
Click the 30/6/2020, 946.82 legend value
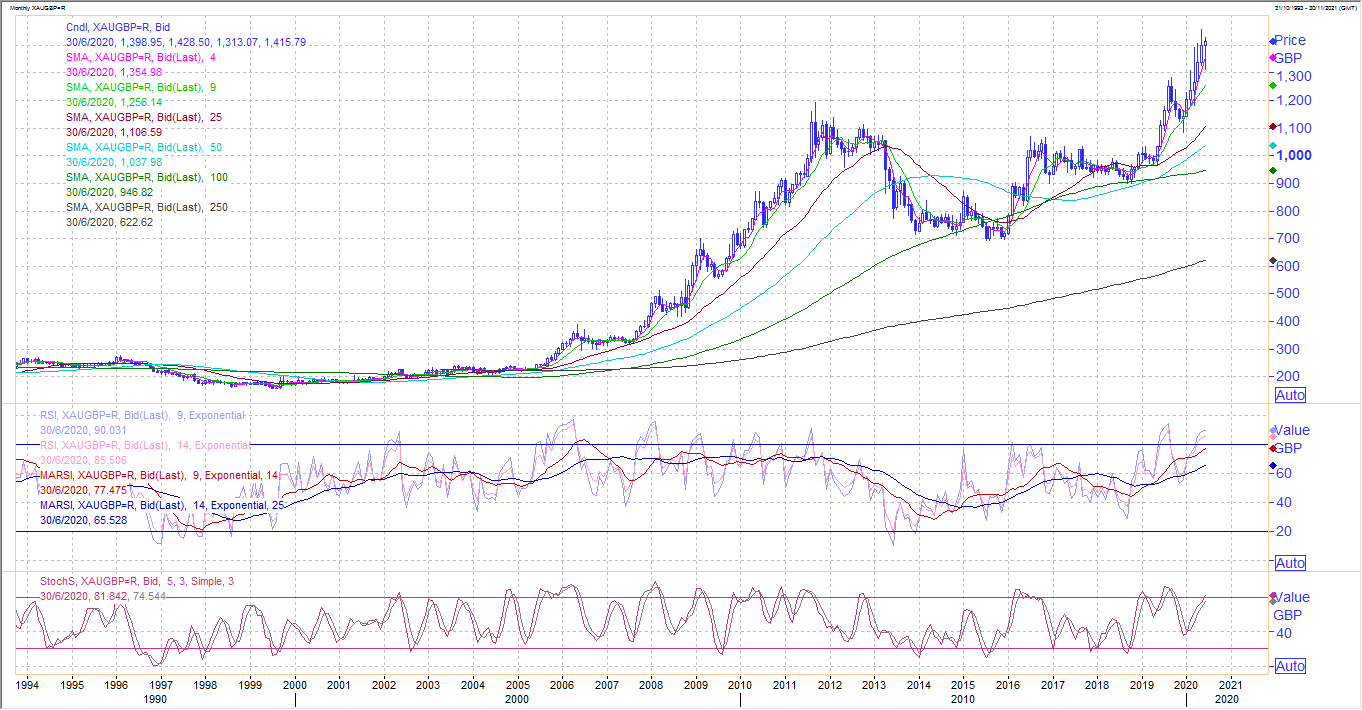[109, 192]
